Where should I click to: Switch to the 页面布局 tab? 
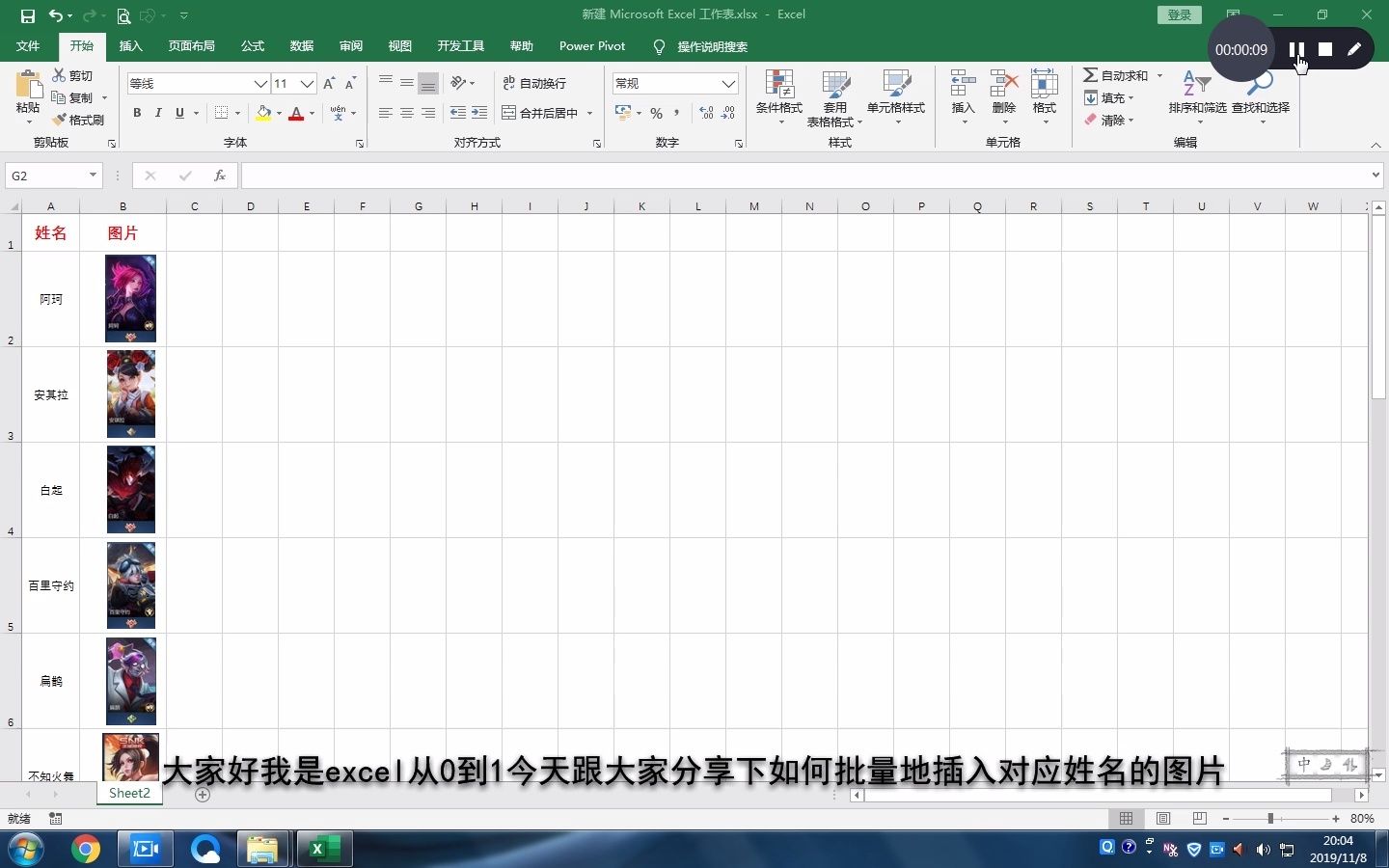192,46
